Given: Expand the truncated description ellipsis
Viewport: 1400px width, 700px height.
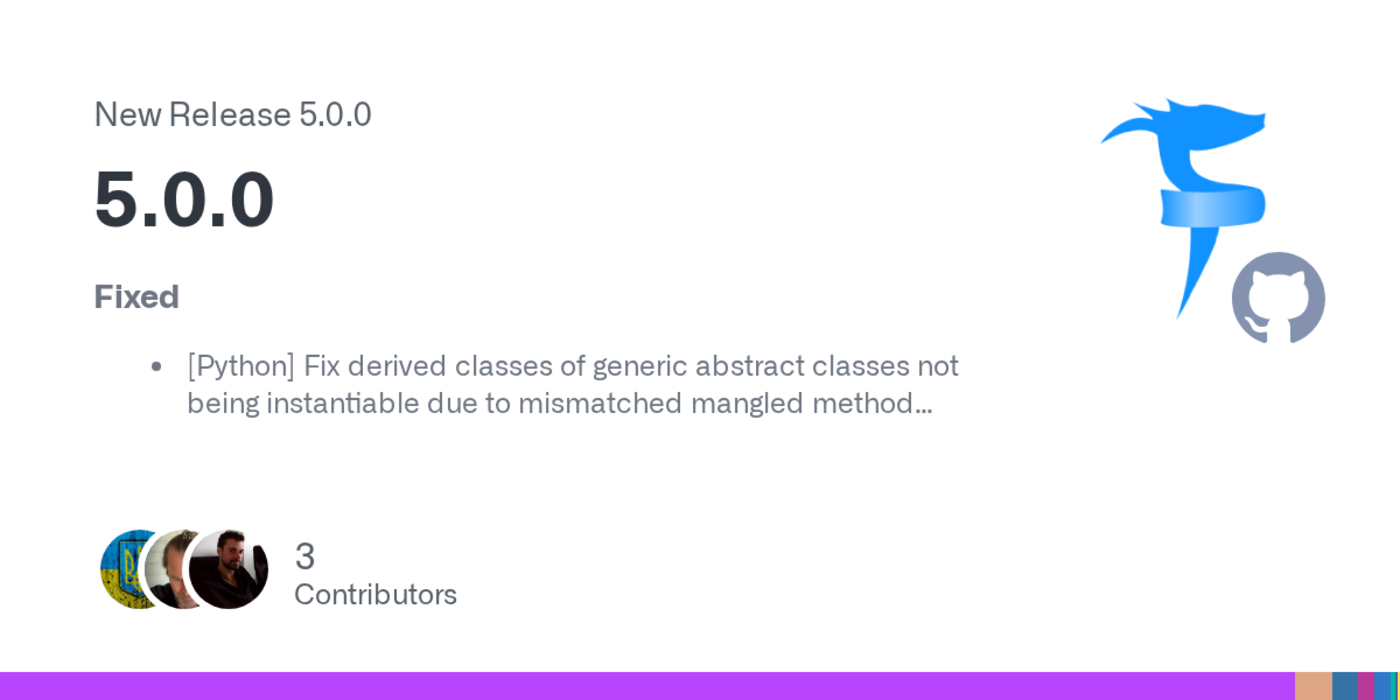Looking at the screenshot, I should point(923,404).
